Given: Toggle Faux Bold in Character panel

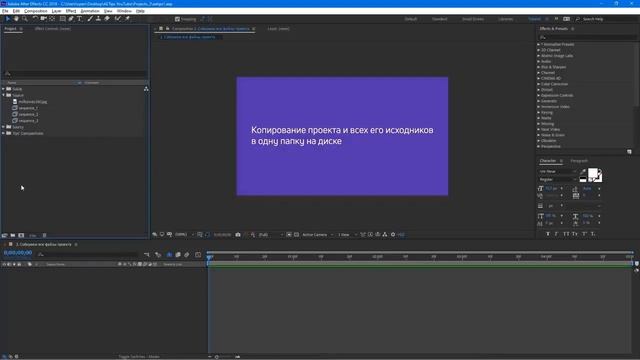Looking at the screenshot, I should (548, 234).
